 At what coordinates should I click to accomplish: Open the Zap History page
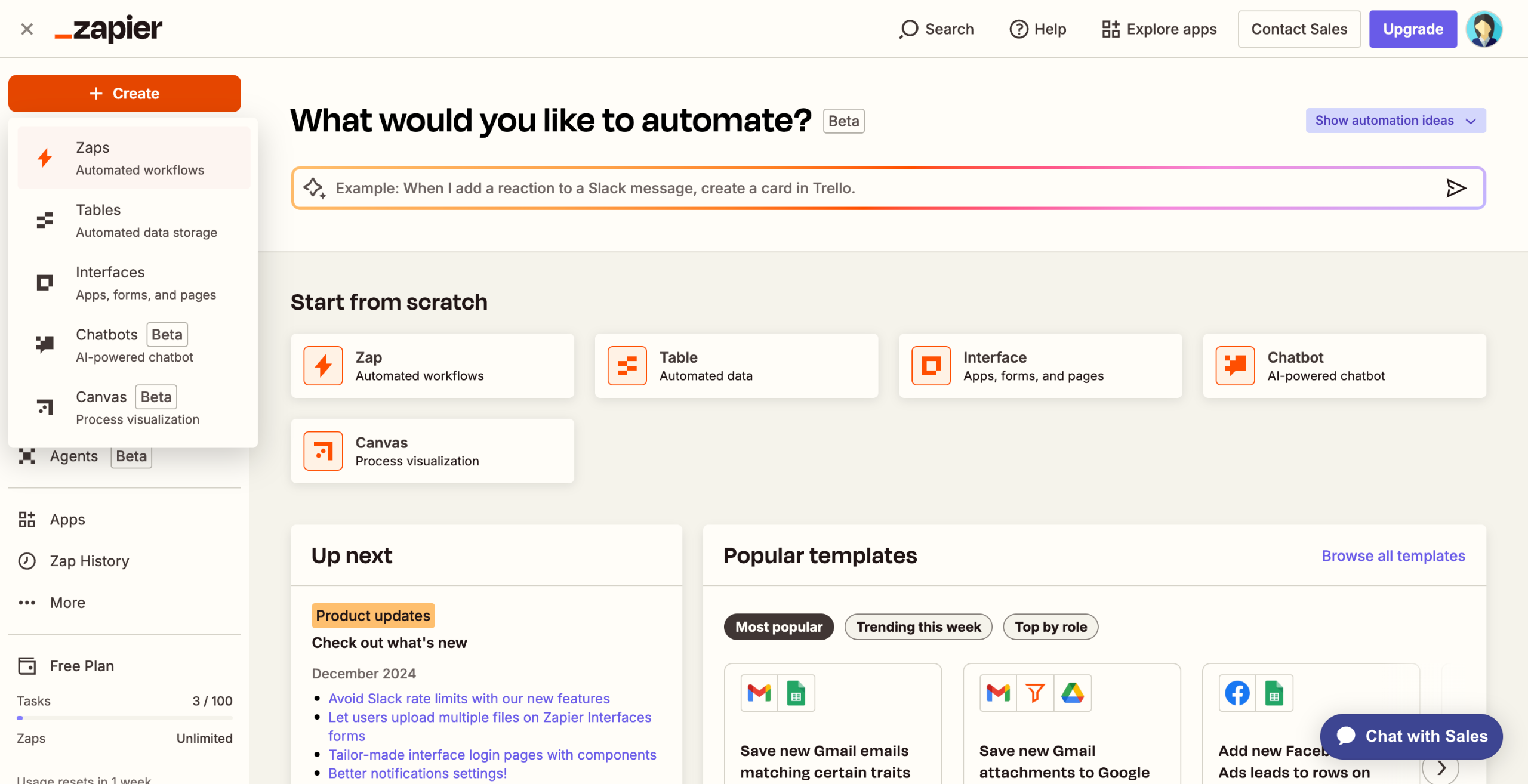(88, 561)
